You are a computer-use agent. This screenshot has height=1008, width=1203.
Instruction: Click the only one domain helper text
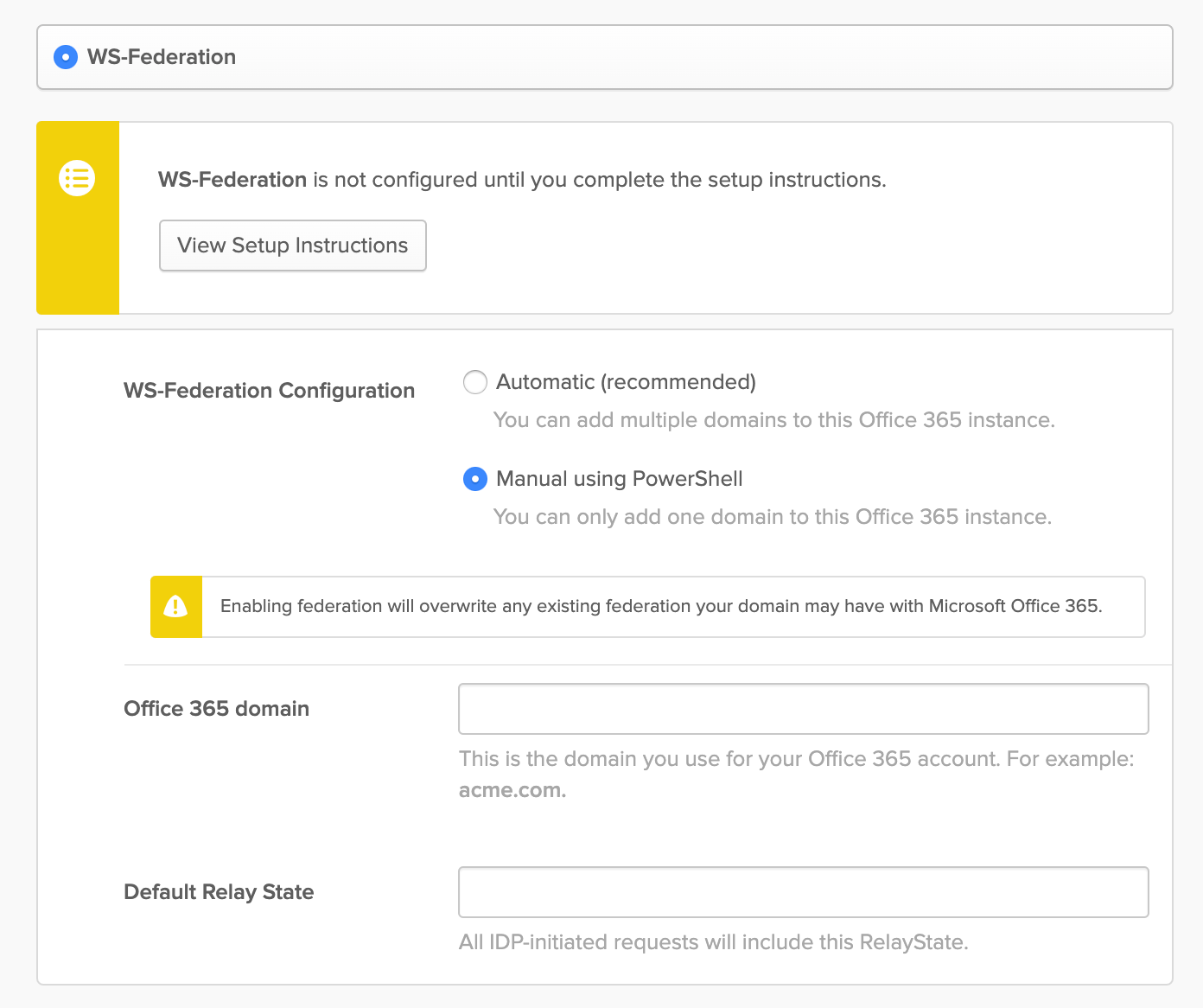(772, 517)
